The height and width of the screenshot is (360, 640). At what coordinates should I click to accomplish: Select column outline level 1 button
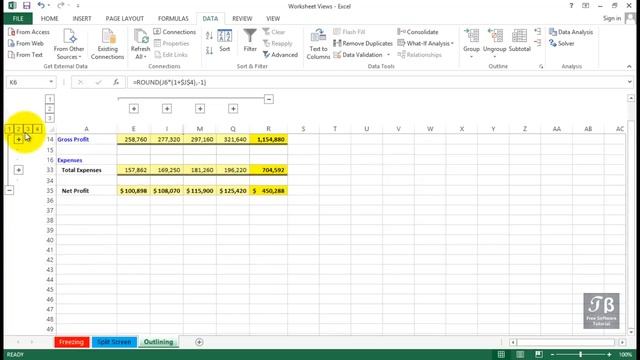pyautogui.click(x=49, y=99)
